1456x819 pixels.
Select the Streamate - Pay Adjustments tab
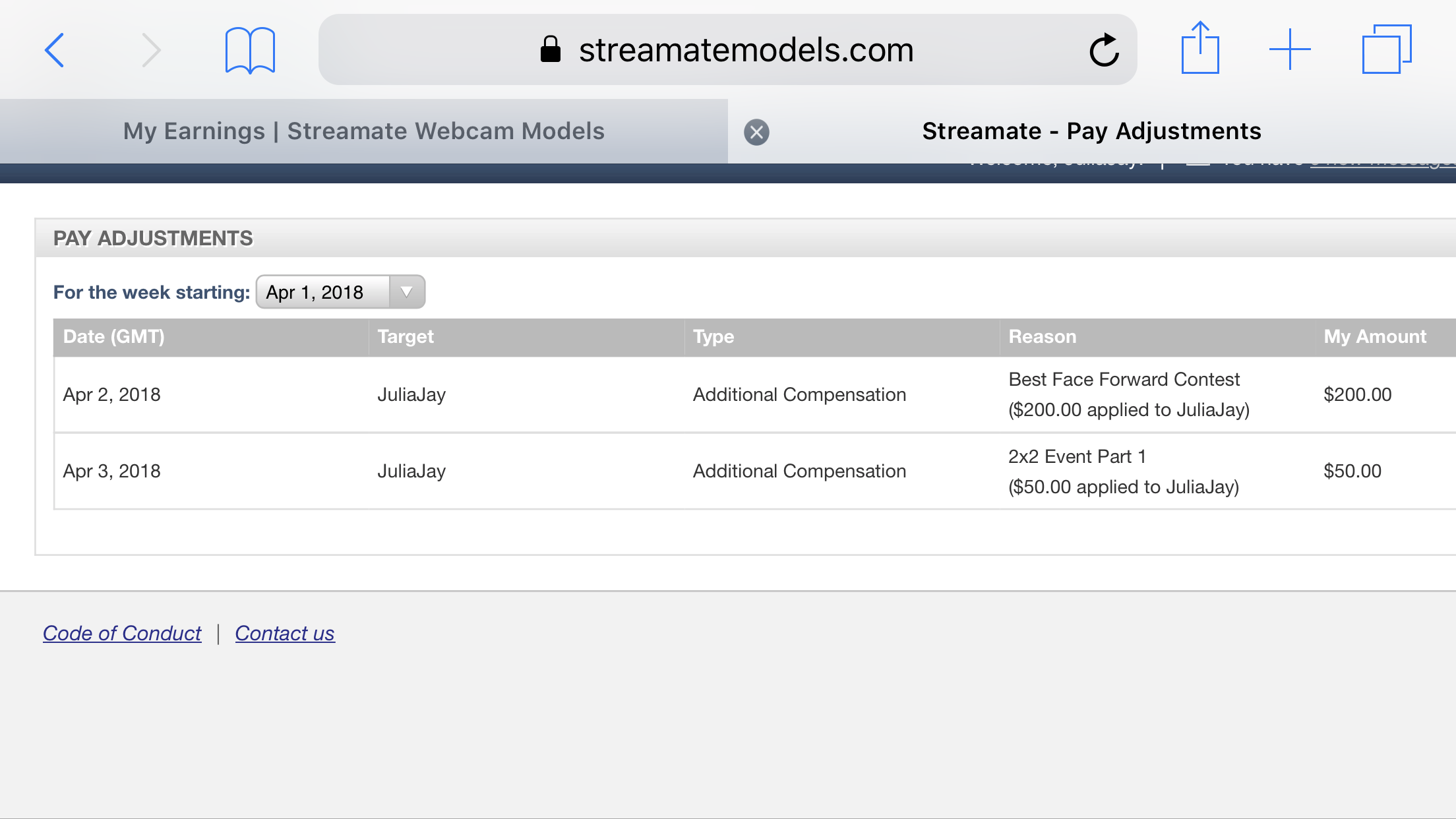coord(1091,131)
